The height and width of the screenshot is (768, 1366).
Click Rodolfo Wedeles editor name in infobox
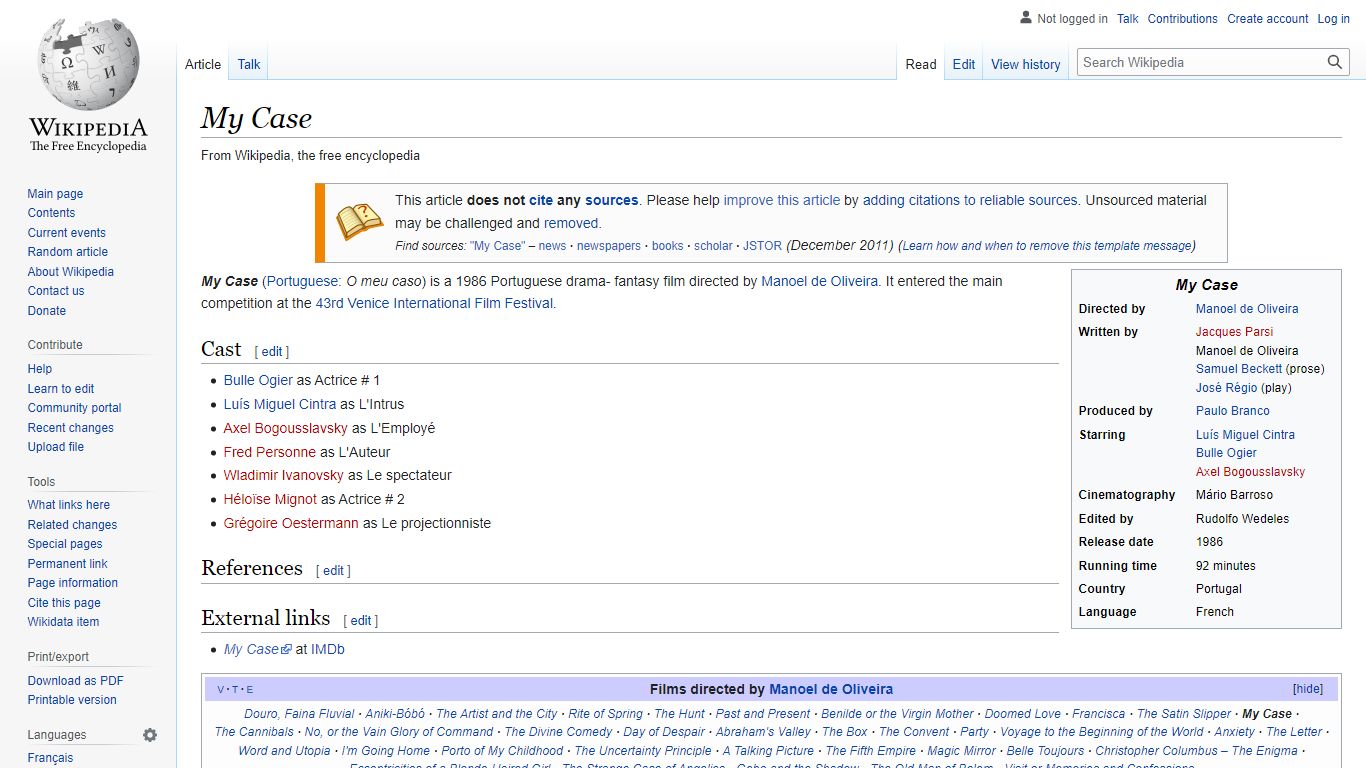pos(1242,519)
